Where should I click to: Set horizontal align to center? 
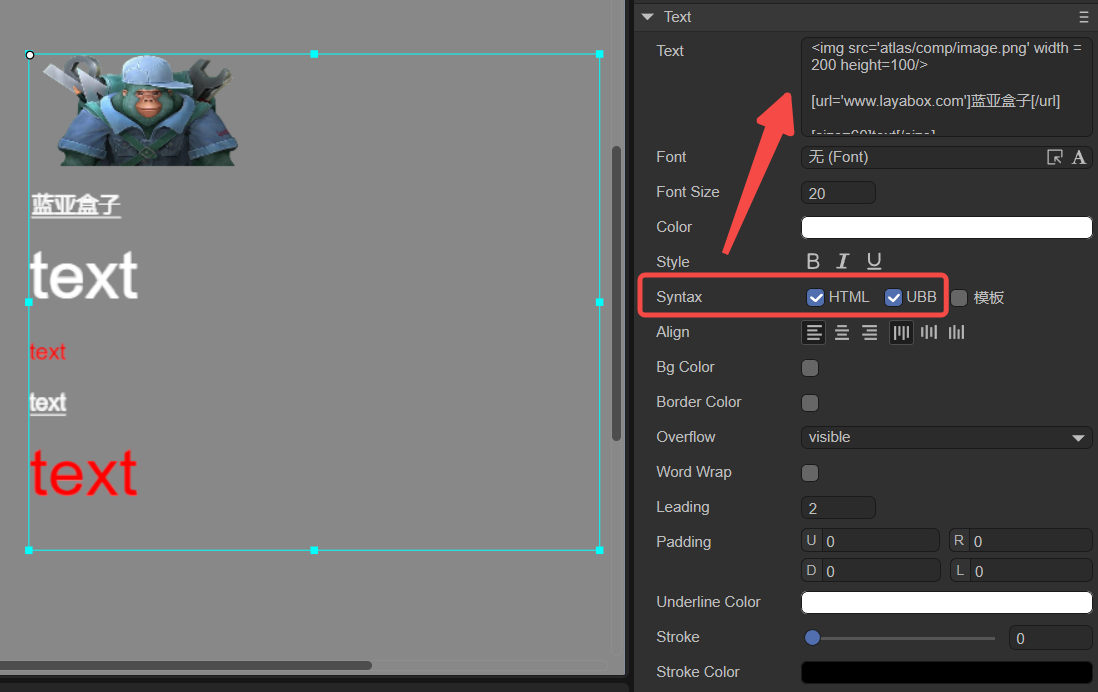pos(842,333)
